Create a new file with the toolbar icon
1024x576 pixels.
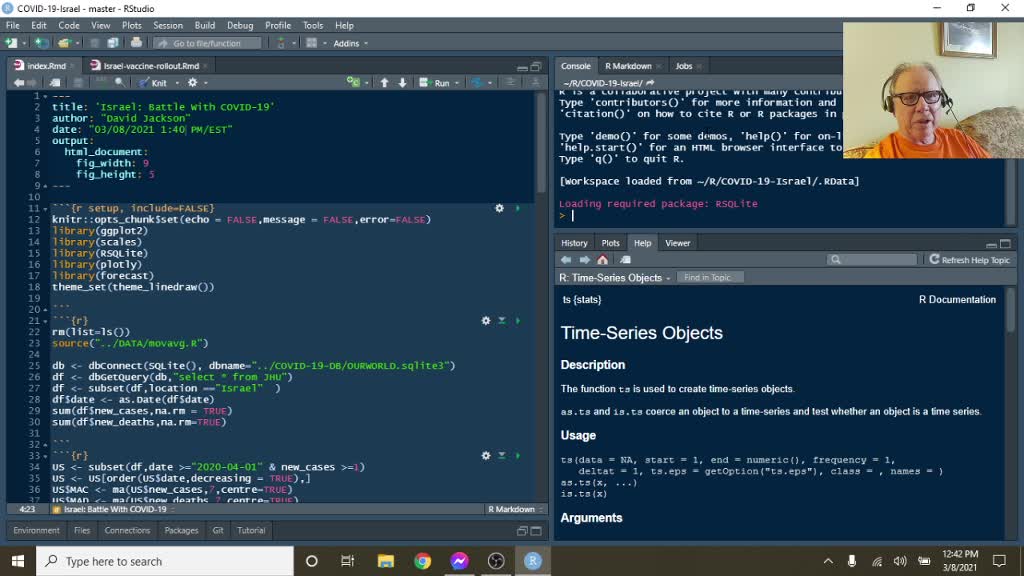click(x=11, y=43)
